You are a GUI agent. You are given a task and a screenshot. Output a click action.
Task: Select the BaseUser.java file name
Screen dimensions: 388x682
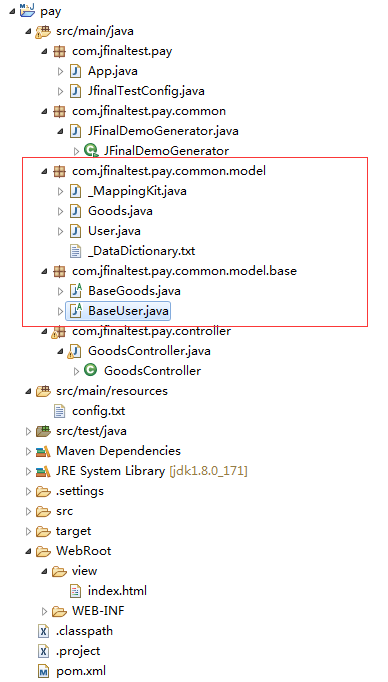128,311
